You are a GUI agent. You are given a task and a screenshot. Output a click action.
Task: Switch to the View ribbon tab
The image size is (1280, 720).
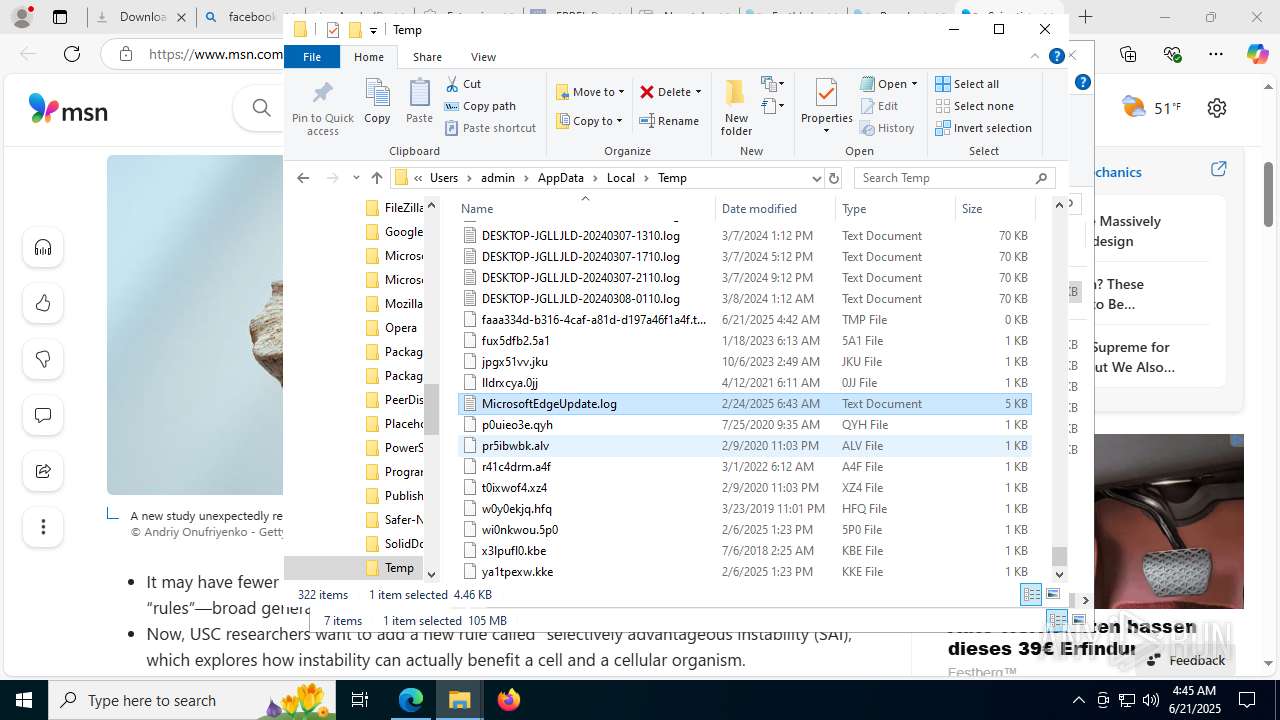coord(483,57)
